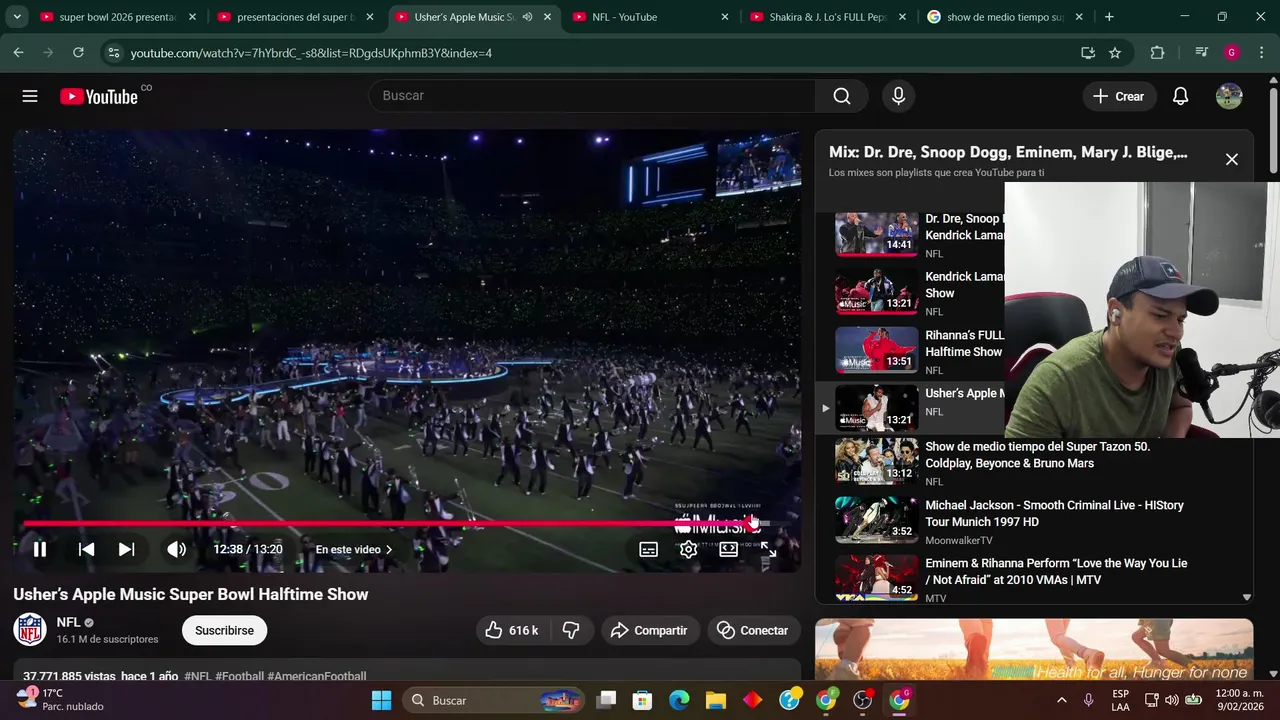1280x720 pixels.
Task: Share the video with Compartir
Action: (649, 630)
